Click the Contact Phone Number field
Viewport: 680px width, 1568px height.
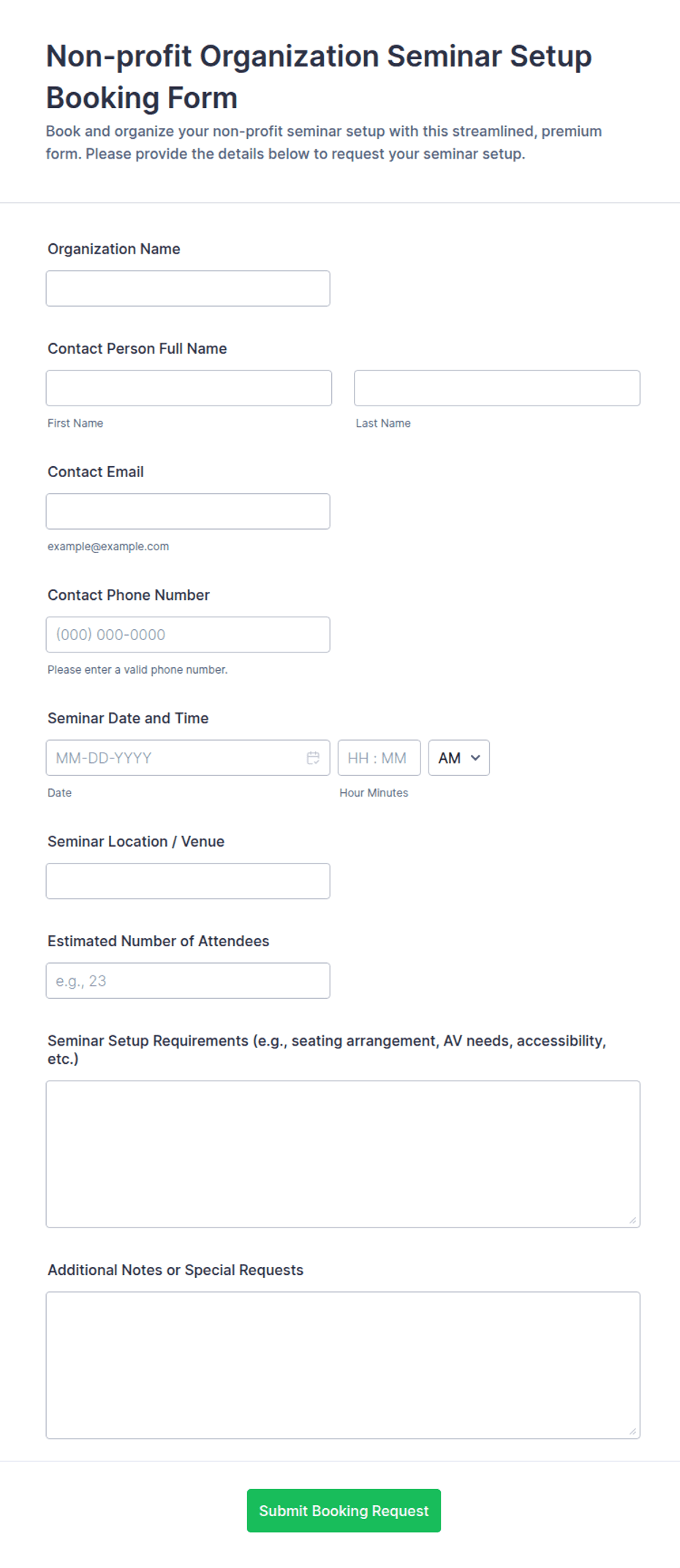(x=188, y=634)
